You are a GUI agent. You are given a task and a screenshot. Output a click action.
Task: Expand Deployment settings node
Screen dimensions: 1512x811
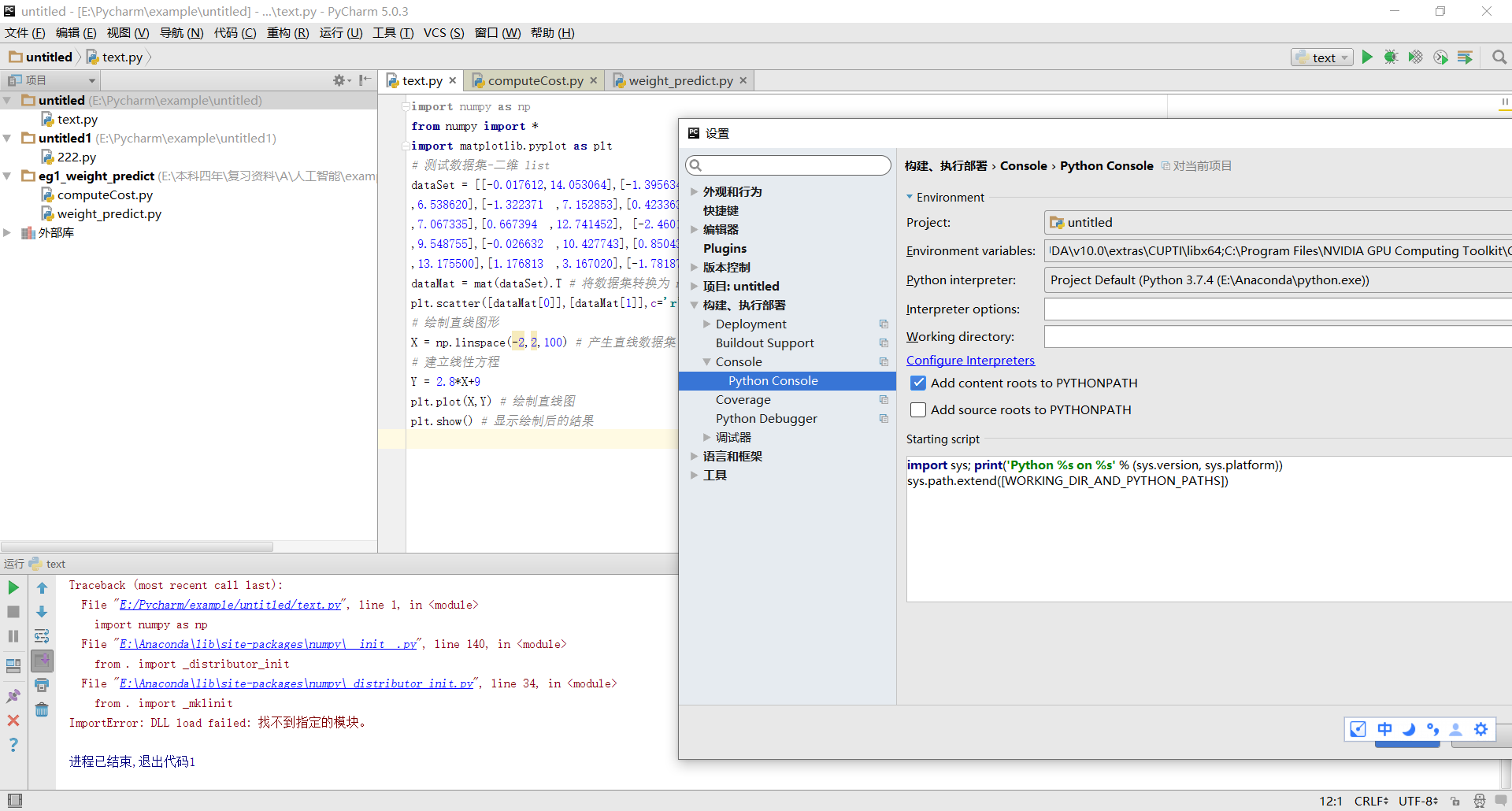pyautogui.click(x=706, y=324)
